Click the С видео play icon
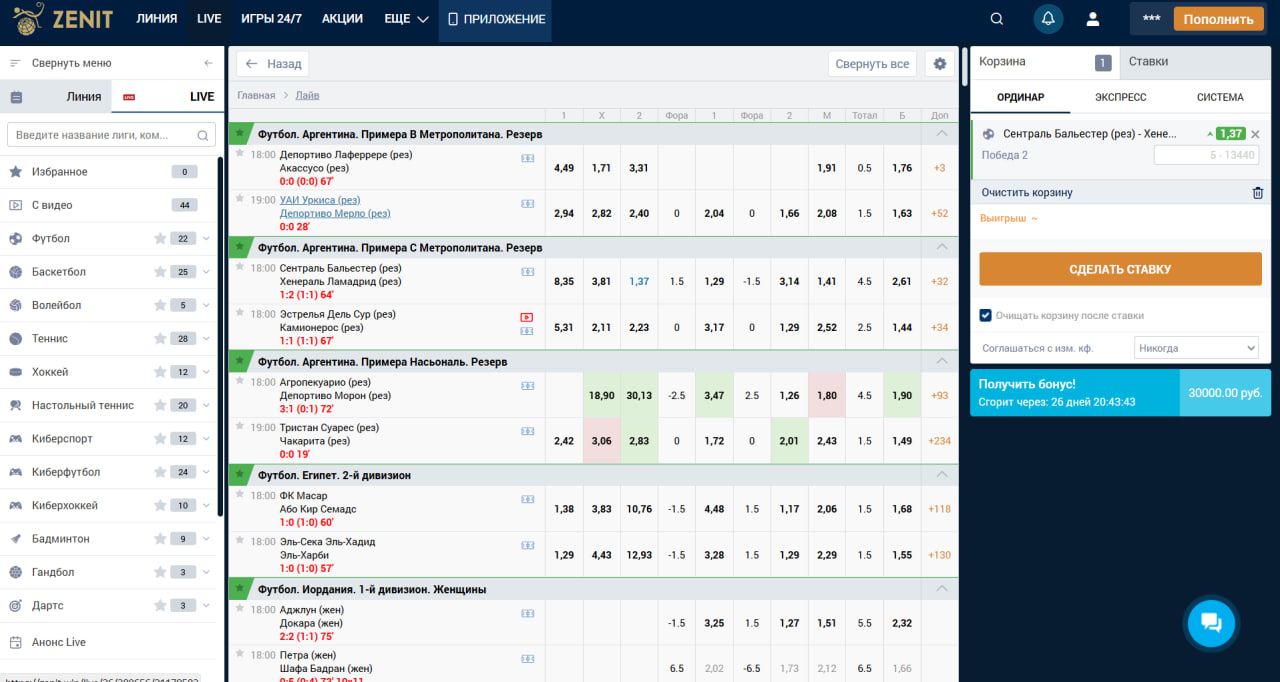The width and height of the screenshot is (1280, 682). click(x=15, y=205)
